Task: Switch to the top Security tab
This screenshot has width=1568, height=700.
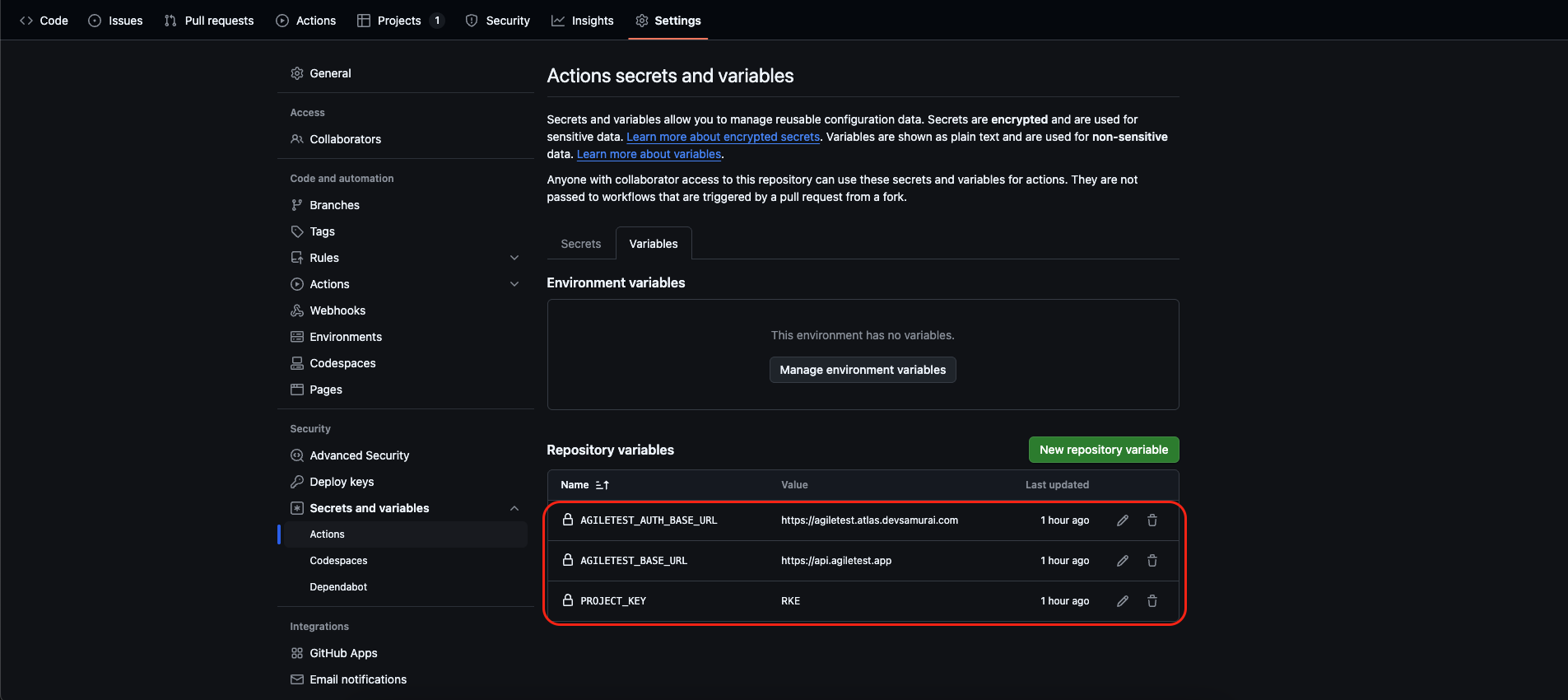Action: tap(498, 21)
